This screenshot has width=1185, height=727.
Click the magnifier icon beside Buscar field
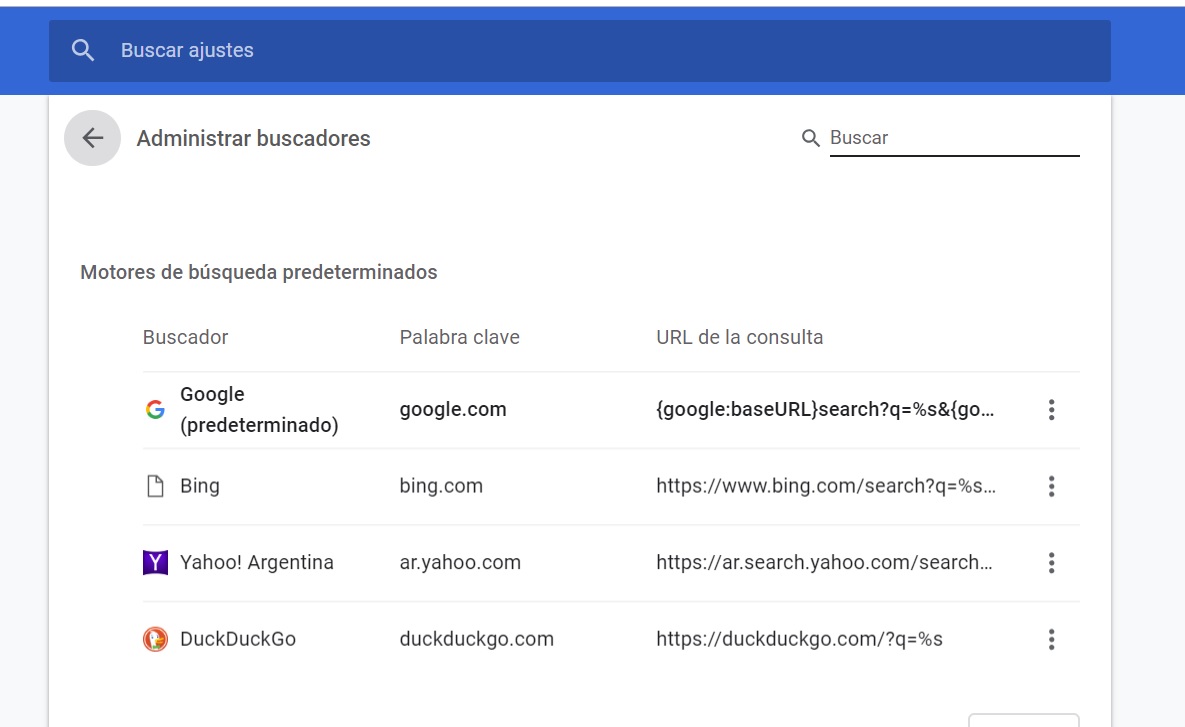(x=810, y=138)
